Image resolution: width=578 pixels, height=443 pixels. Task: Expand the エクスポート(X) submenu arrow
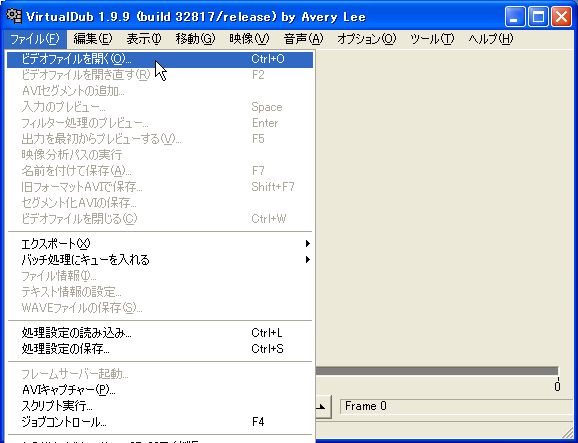(307, 244)
